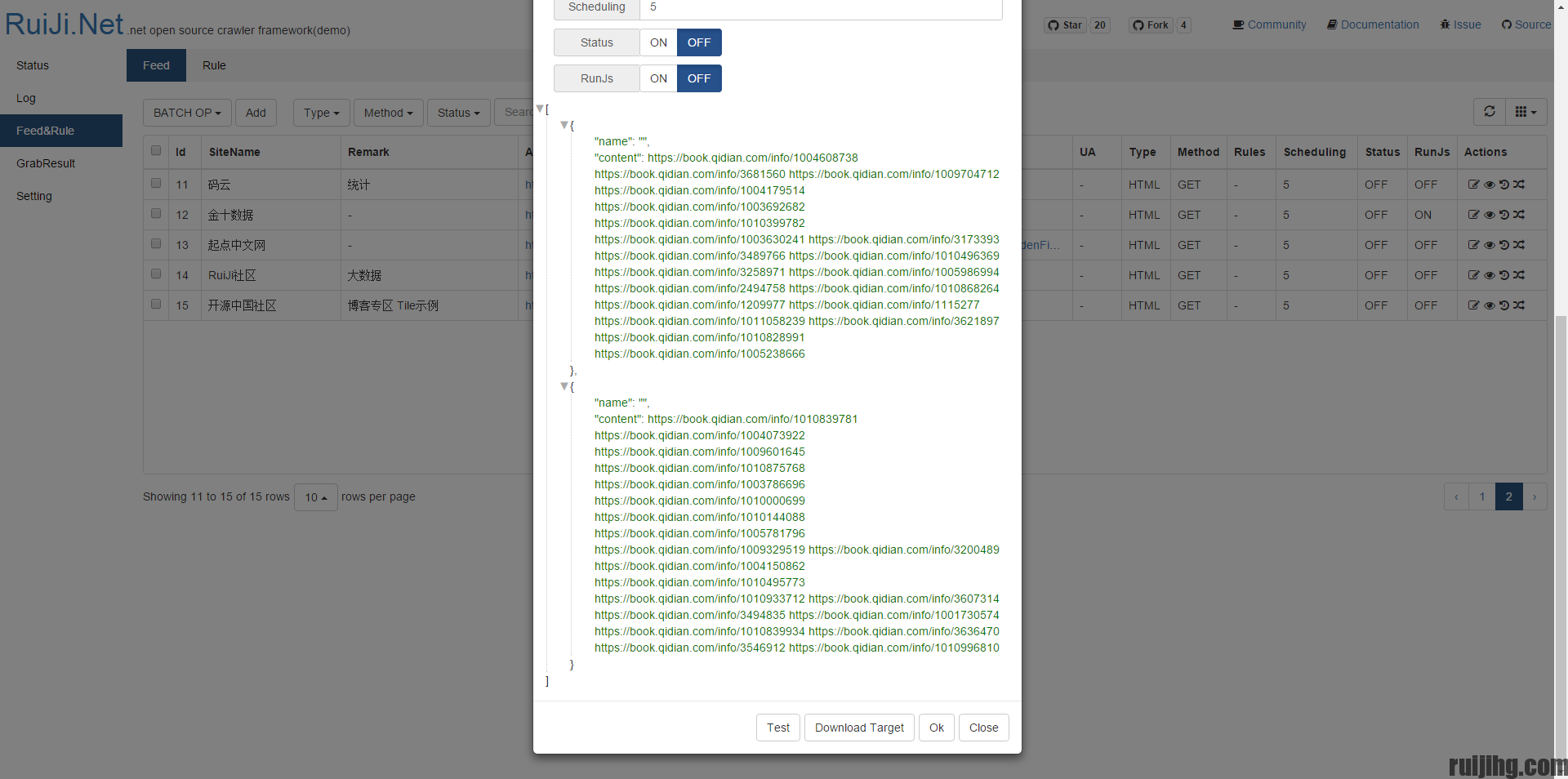Open GrabResult in the sidebar
The image size is (1568, 779).
61,163
